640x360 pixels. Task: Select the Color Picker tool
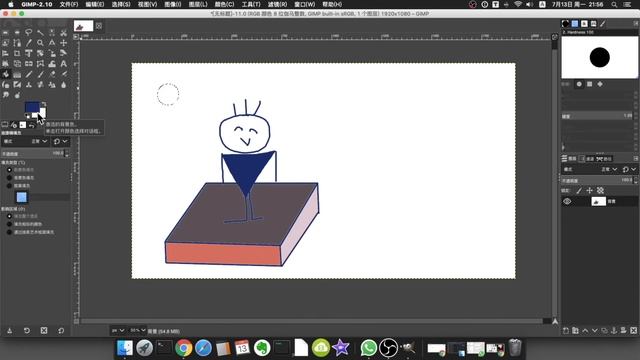pos(29,43)
